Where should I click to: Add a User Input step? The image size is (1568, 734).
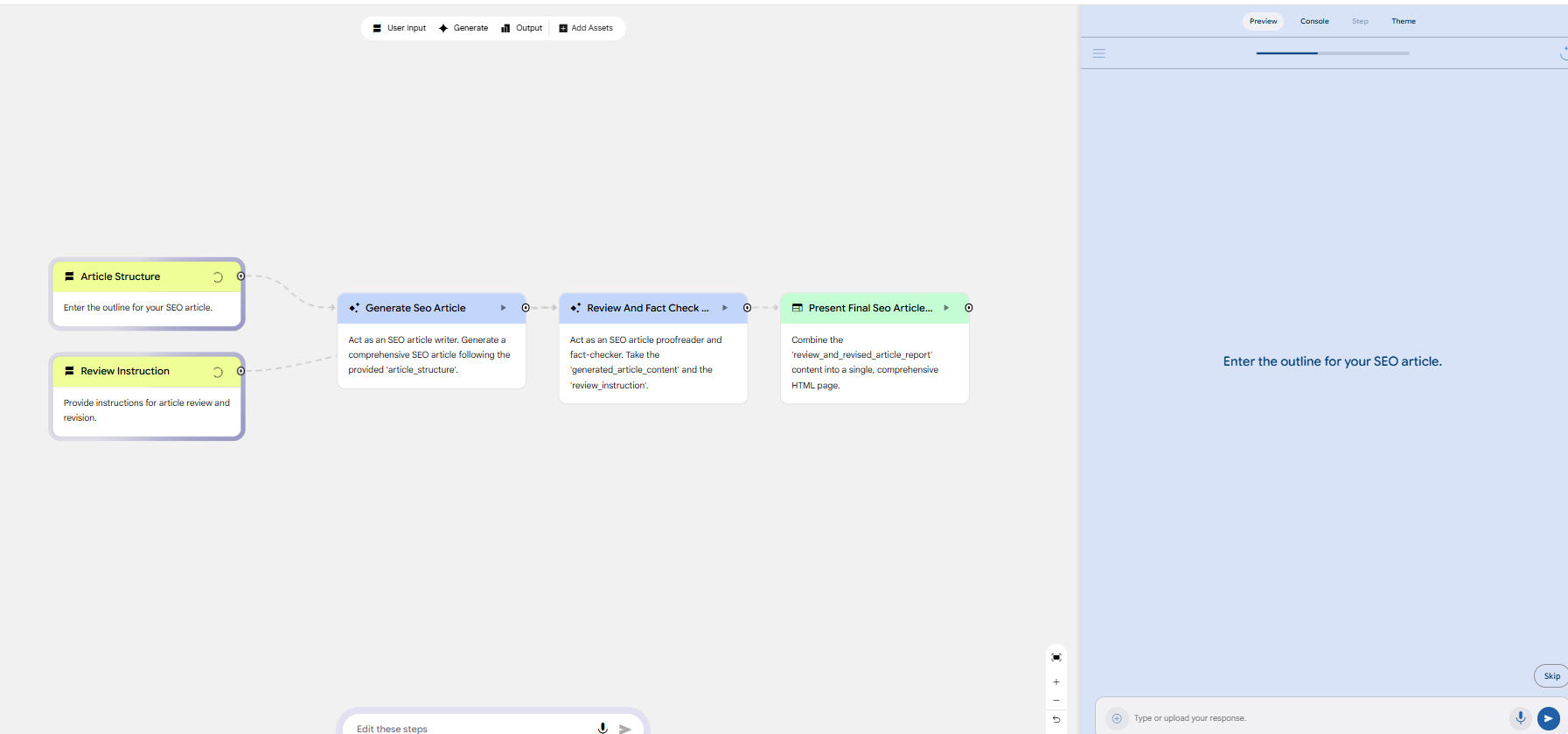click(x=400, y=28)
